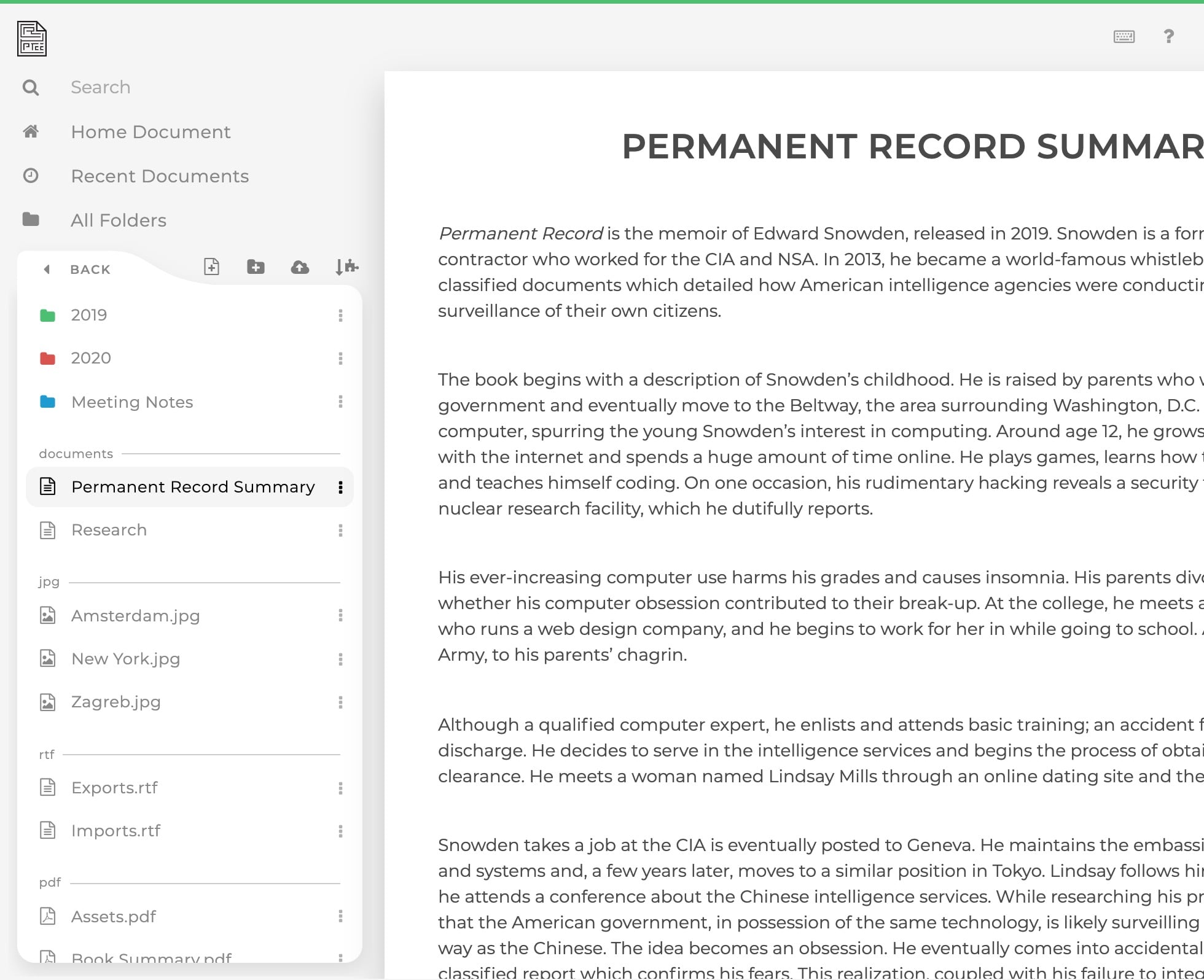Open options menu for New York.jpg

point(340,659)
